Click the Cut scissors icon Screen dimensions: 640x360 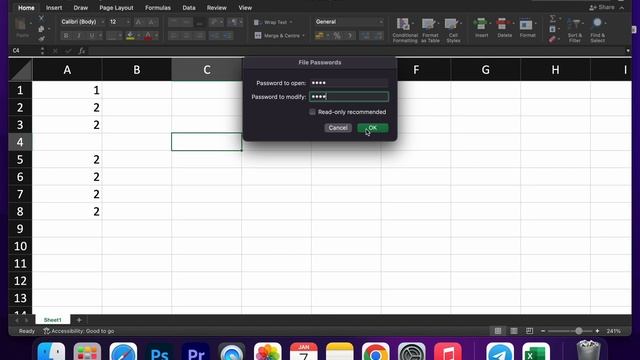pyautogui.click(x=41, y=18)
